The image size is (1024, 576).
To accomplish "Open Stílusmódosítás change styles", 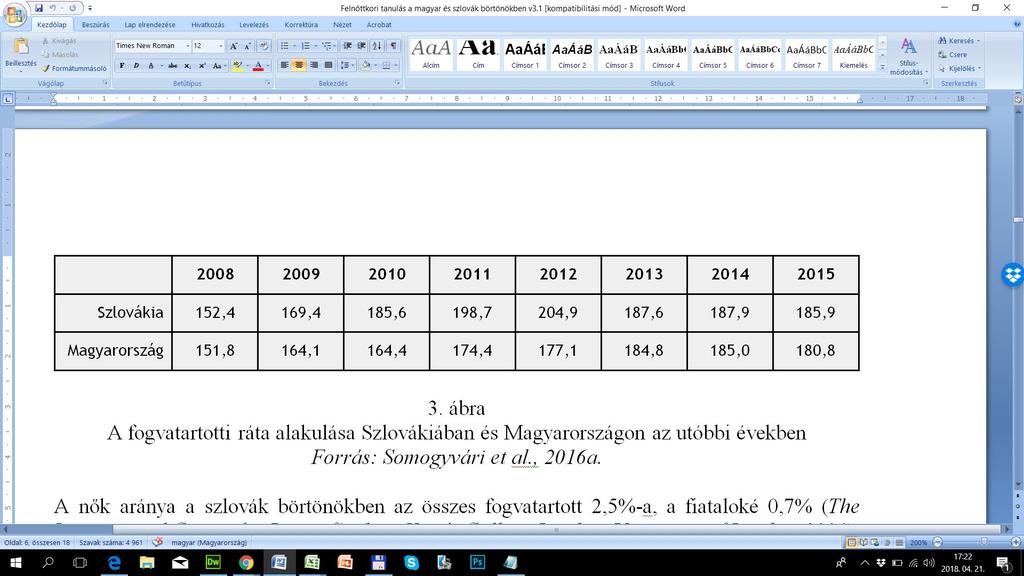I will 908,57.
